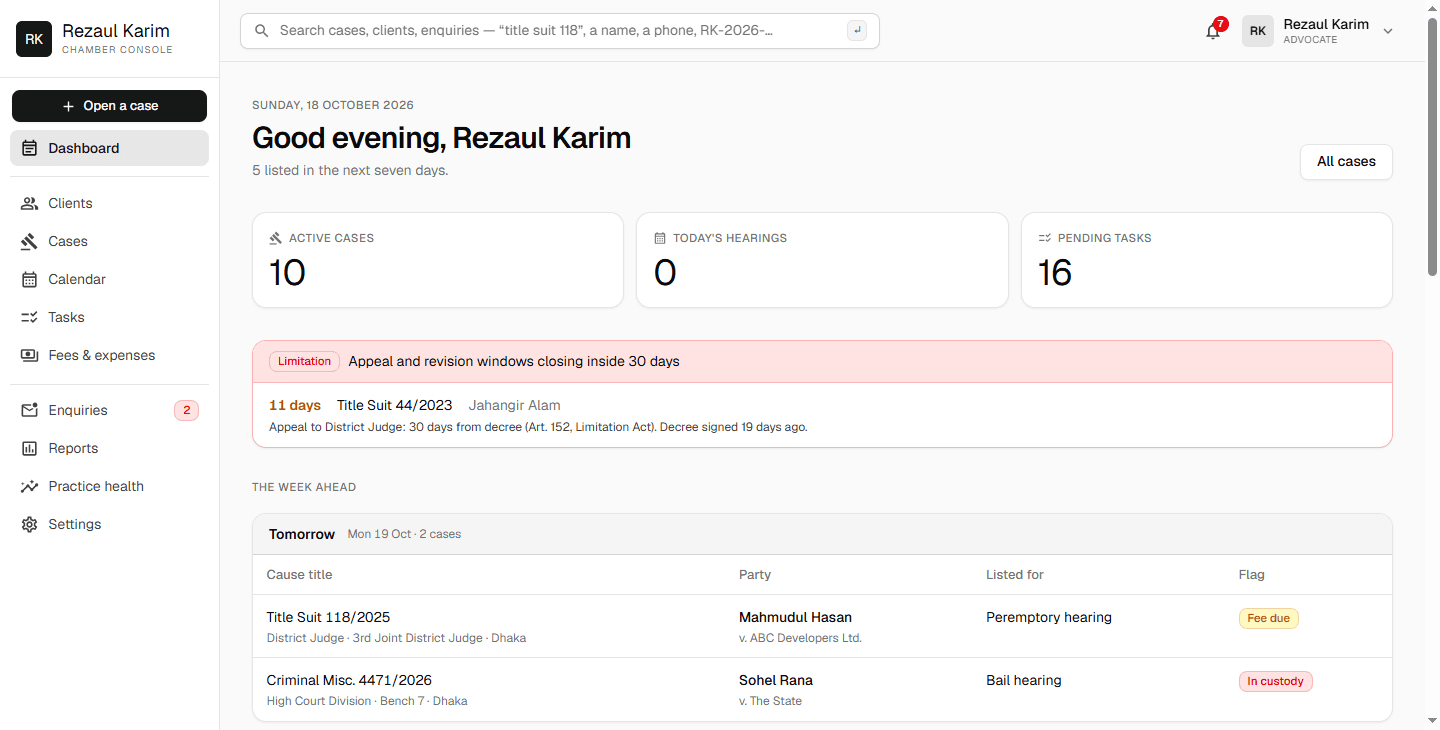Click the enter key icon in search
Viewport: 1440px width, 730px height.
[856, 31]
